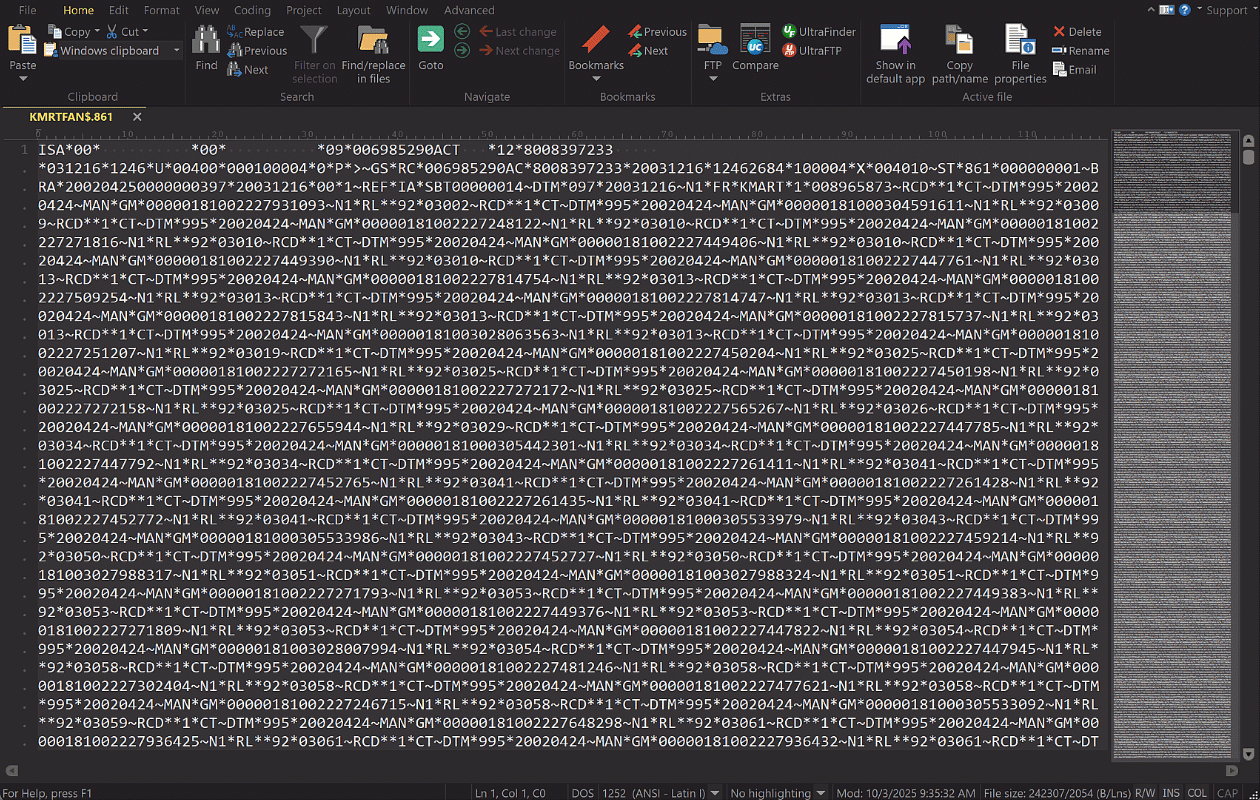
Task: Open the Format menu
Action: (x=161, y=10)
